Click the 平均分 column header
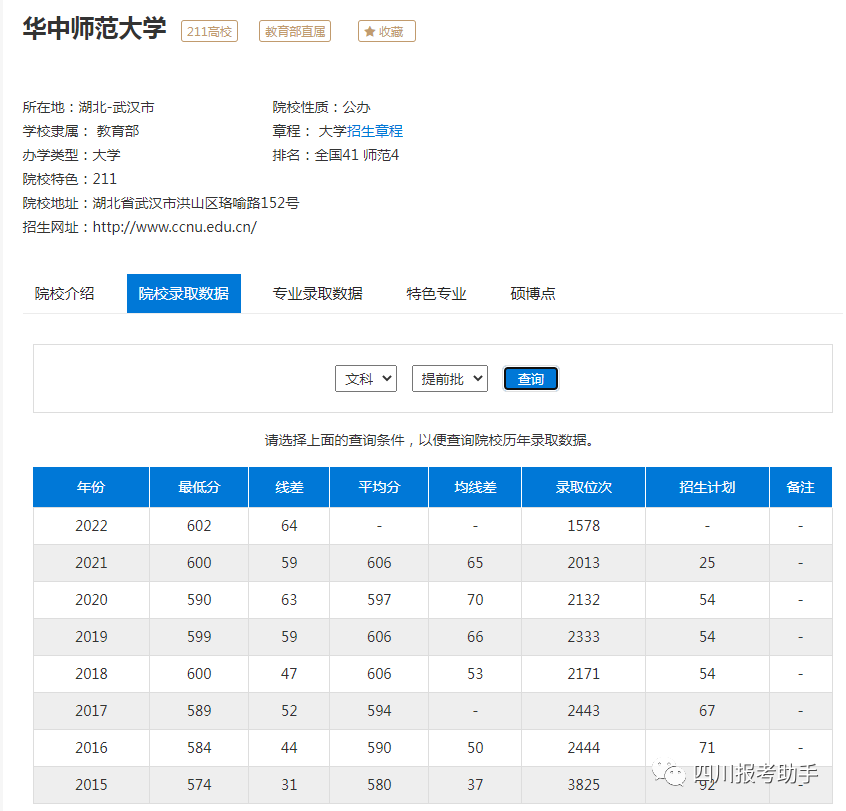The image size is (846, 811). coord(379,487)
